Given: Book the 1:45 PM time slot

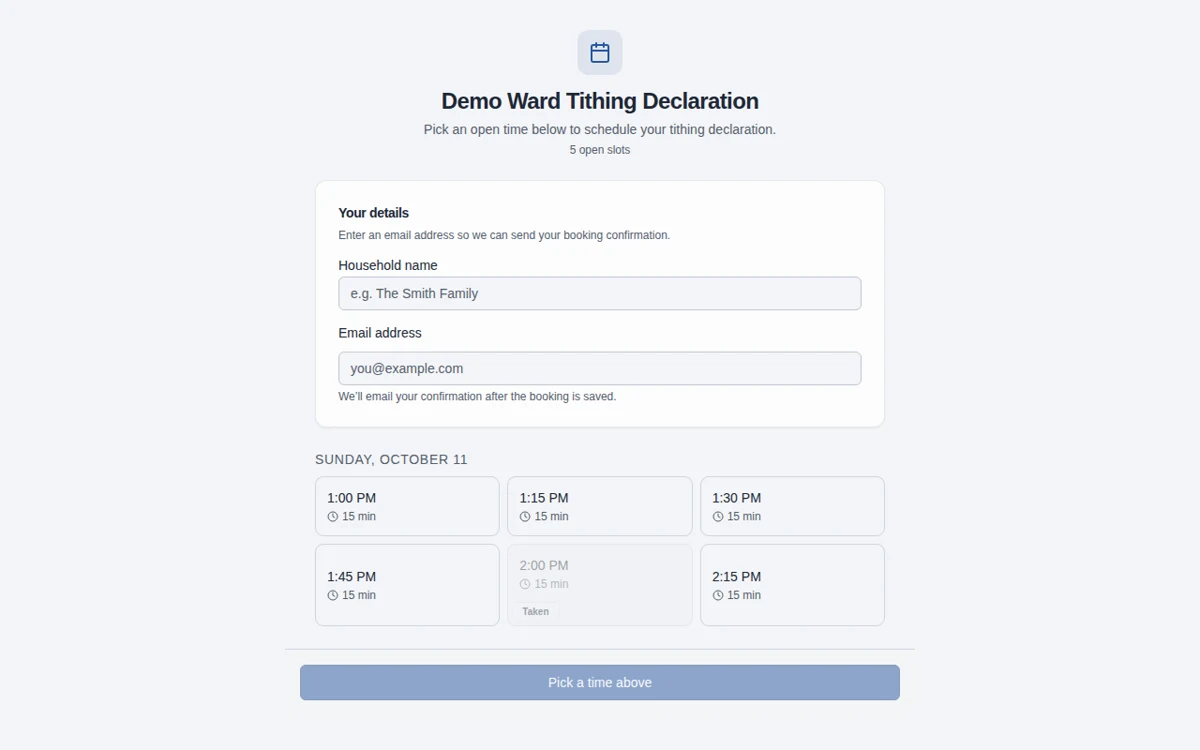Looking at the screenshot, I should (x=407, y=585).
